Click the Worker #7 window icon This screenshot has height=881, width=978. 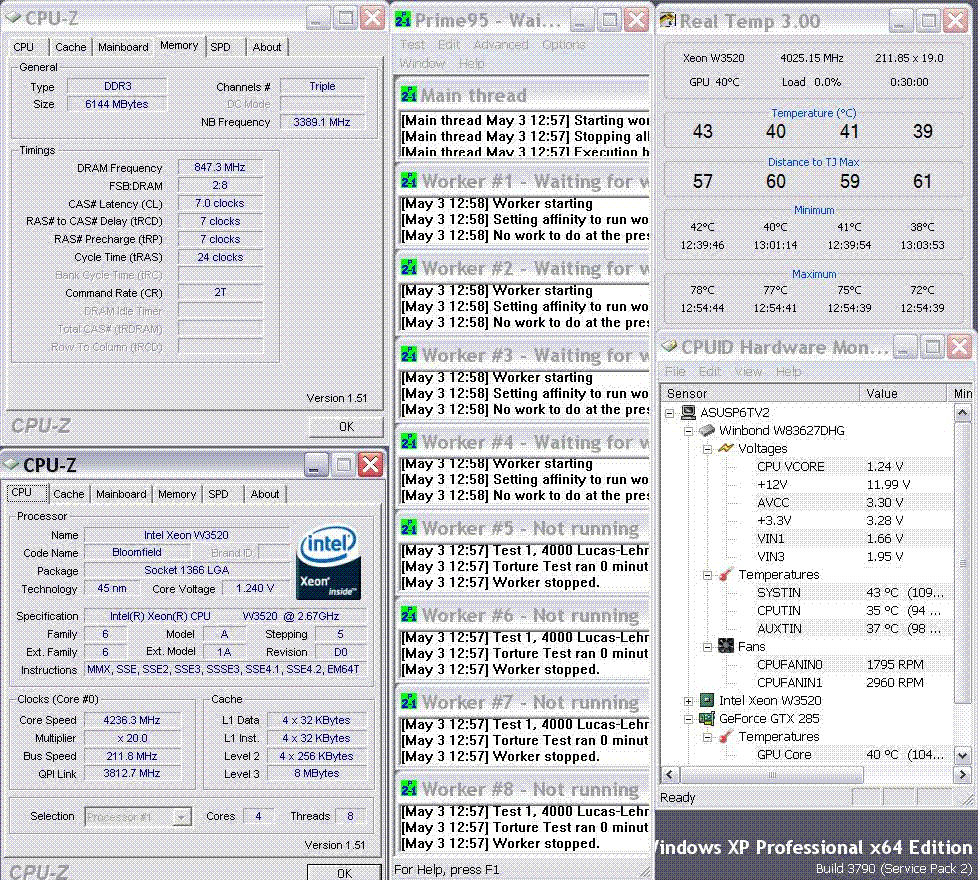[x=409, y=701]
